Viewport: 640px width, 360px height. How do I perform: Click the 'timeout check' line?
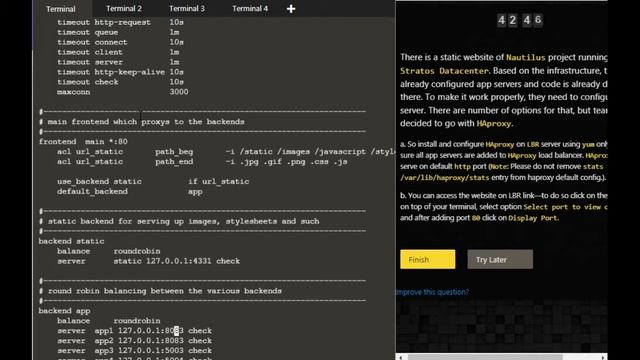tap(120, 82)
